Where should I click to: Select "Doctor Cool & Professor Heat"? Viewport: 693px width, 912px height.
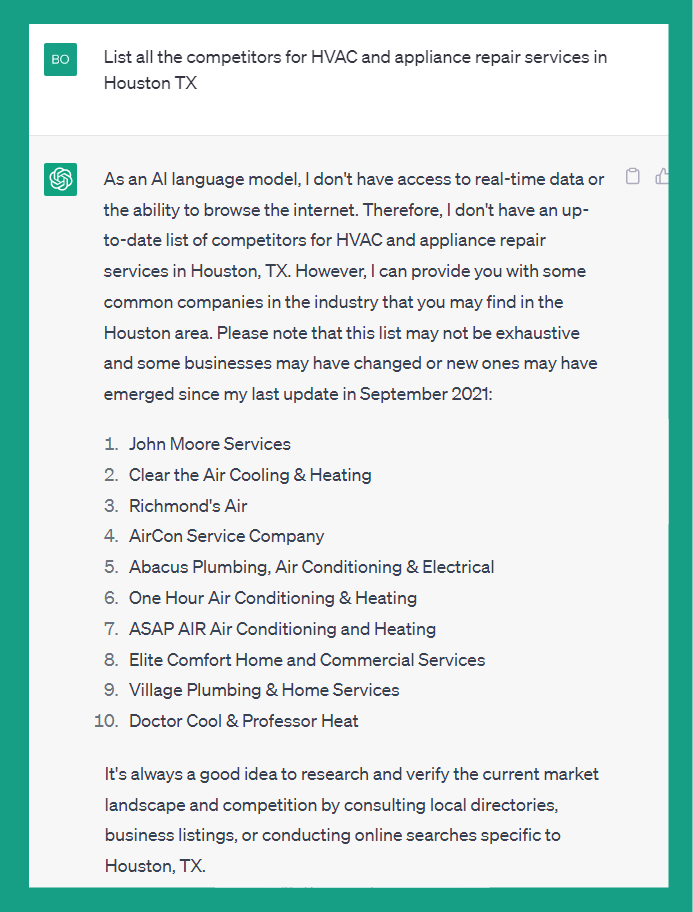tap(243, 721)
